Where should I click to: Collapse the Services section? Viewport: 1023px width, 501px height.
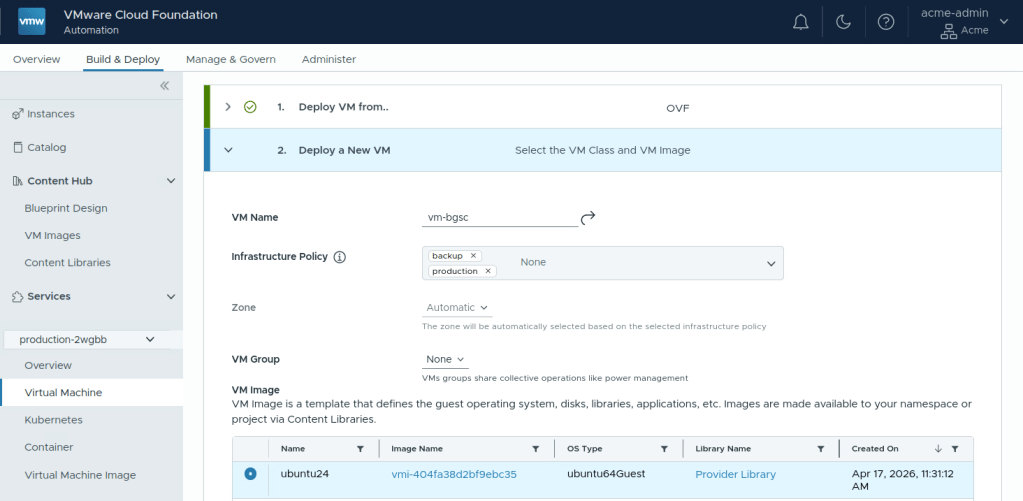171,296
